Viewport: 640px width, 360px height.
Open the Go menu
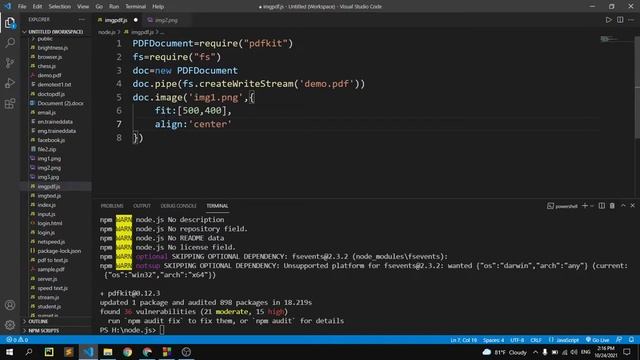click(x=99, y=7)
